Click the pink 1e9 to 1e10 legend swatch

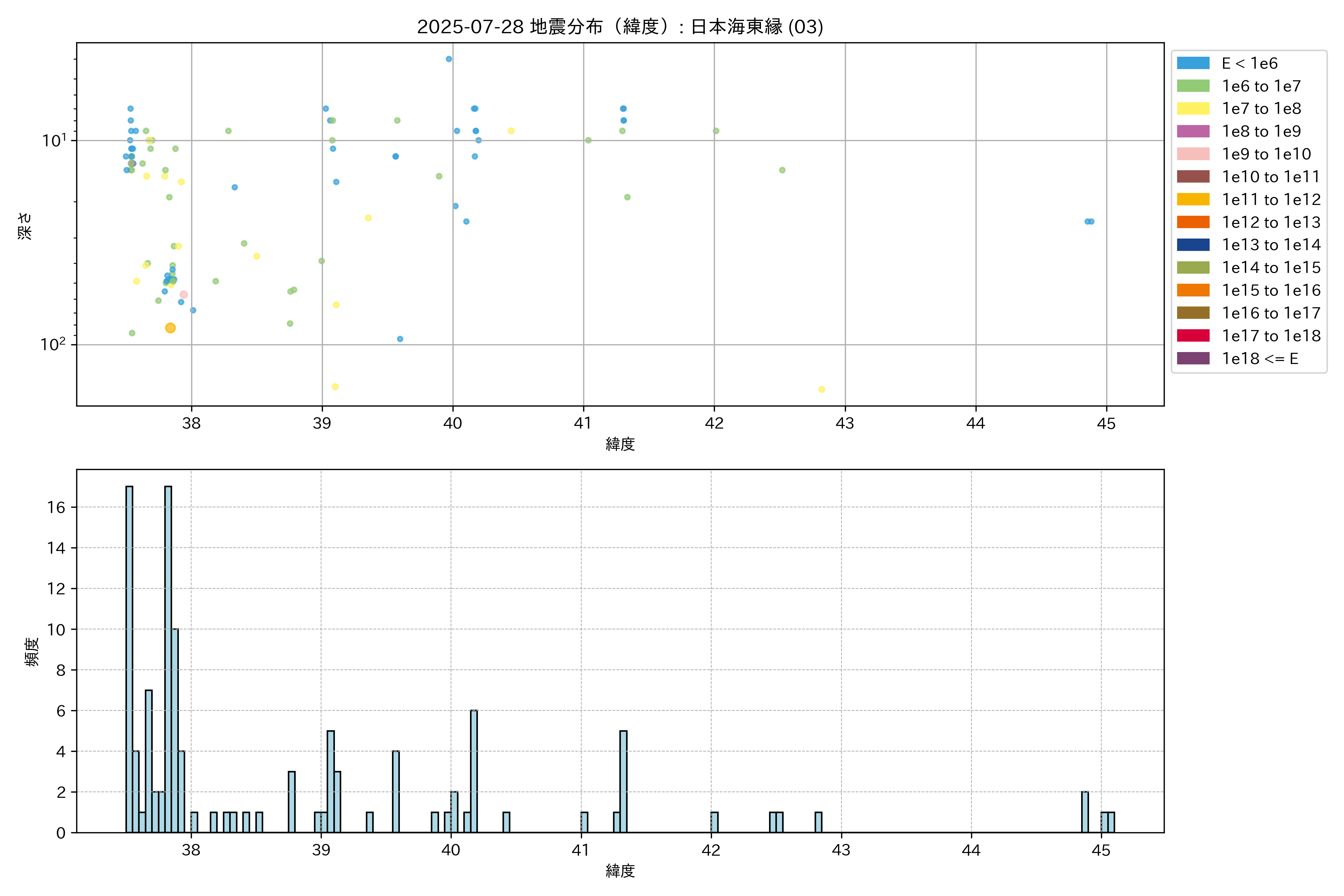(x=1192, y=154)
